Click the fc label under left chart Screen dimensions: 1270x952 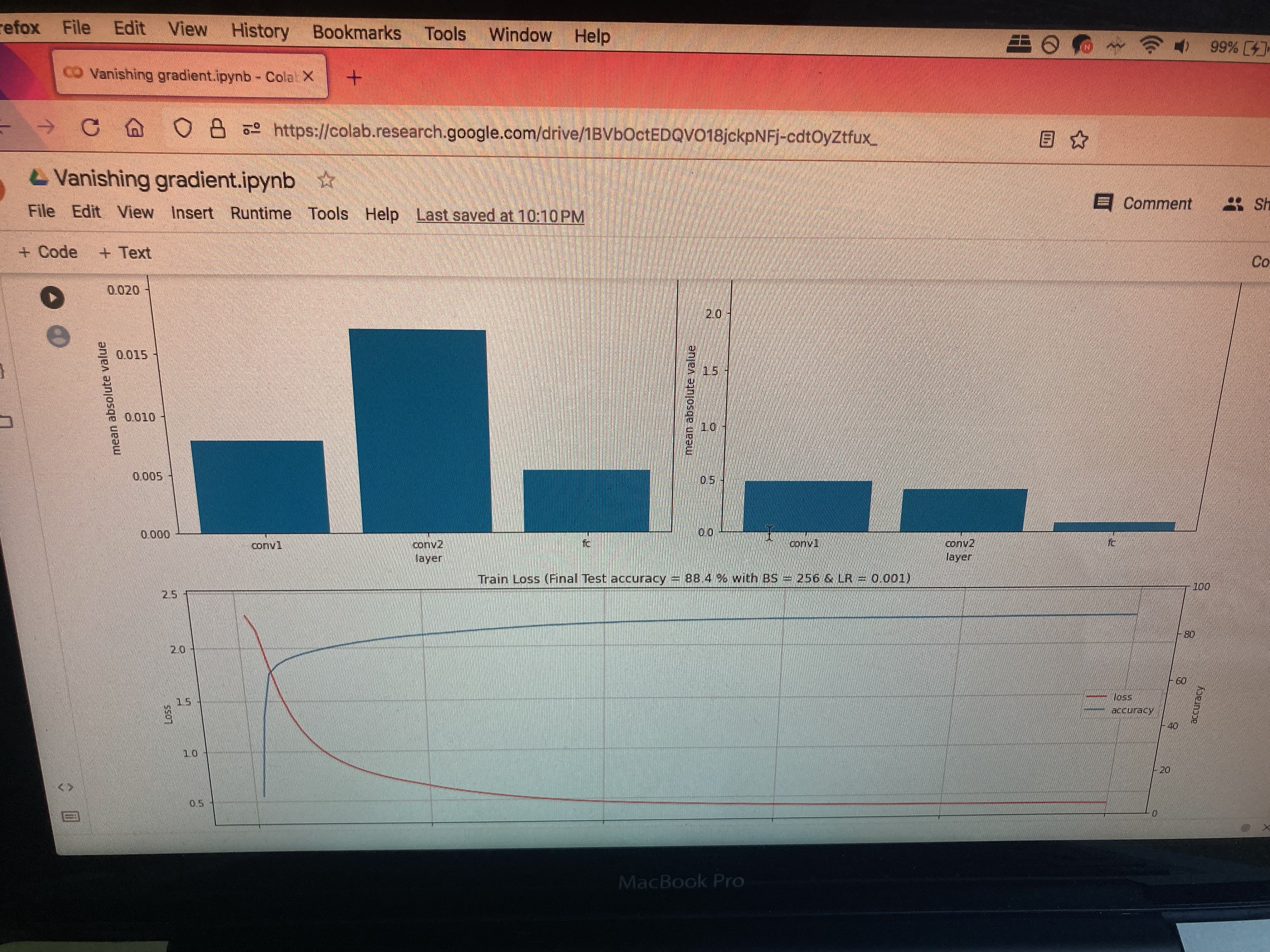(x=586, y=543)
